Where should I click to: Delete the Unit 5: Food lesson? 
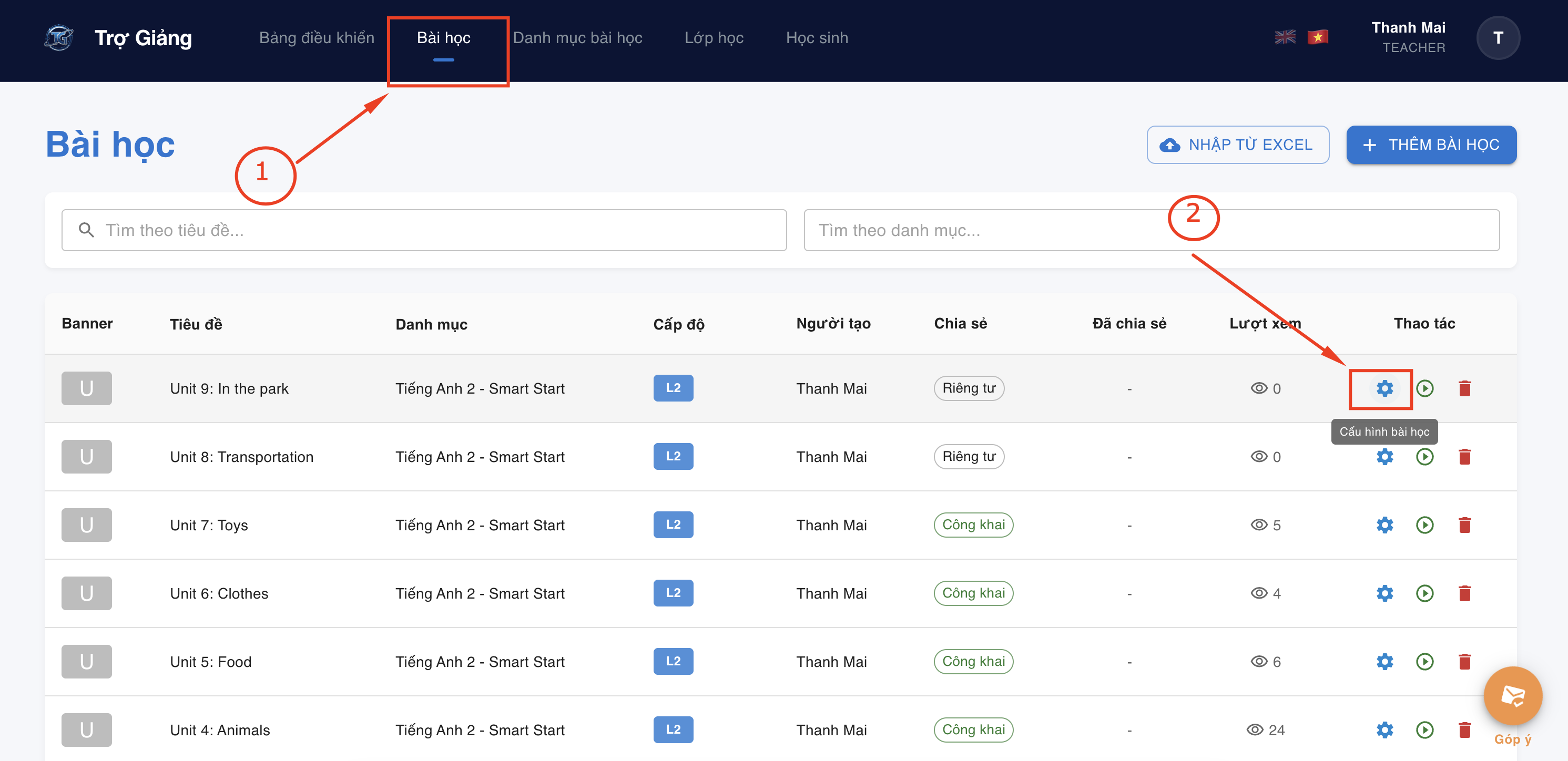(x=1464, y=662)
